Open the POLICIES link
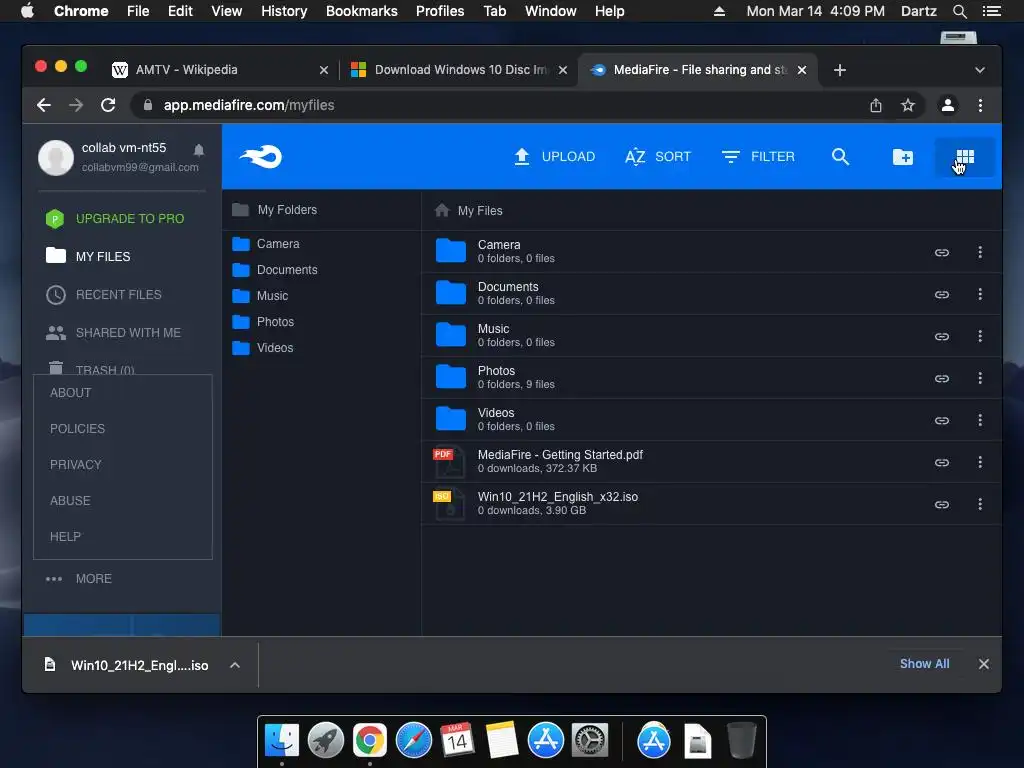Image resolution: width=1024 pixels, height=768 pixels. [x=77, y=428]
